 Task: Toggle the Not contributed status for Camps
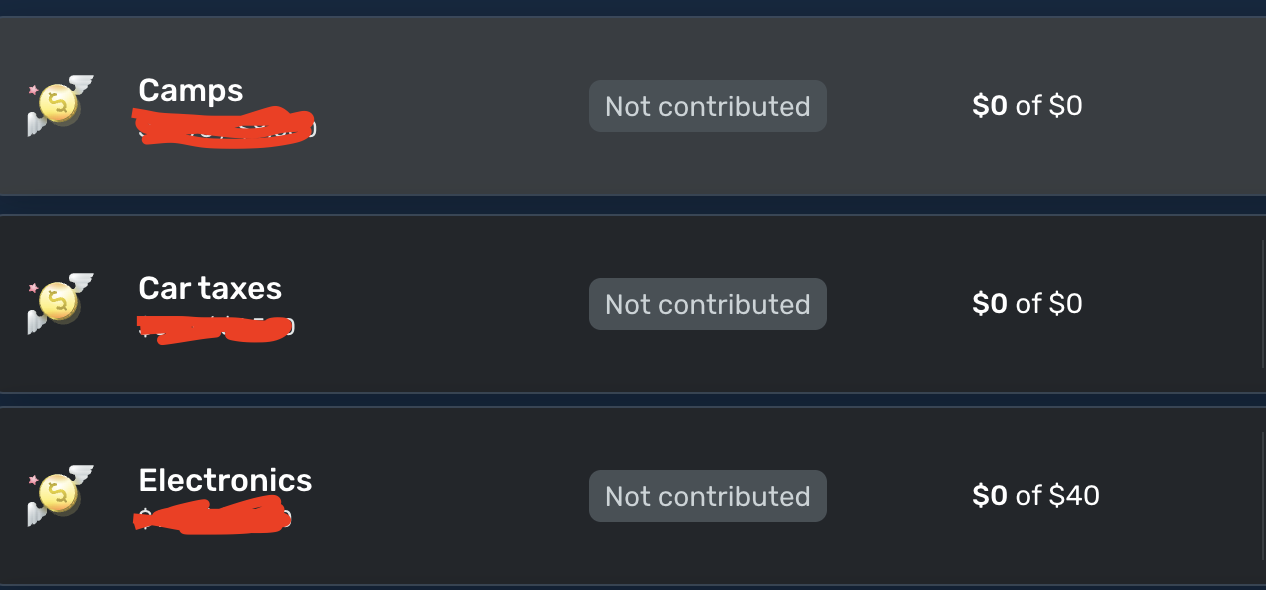(707, 105)
